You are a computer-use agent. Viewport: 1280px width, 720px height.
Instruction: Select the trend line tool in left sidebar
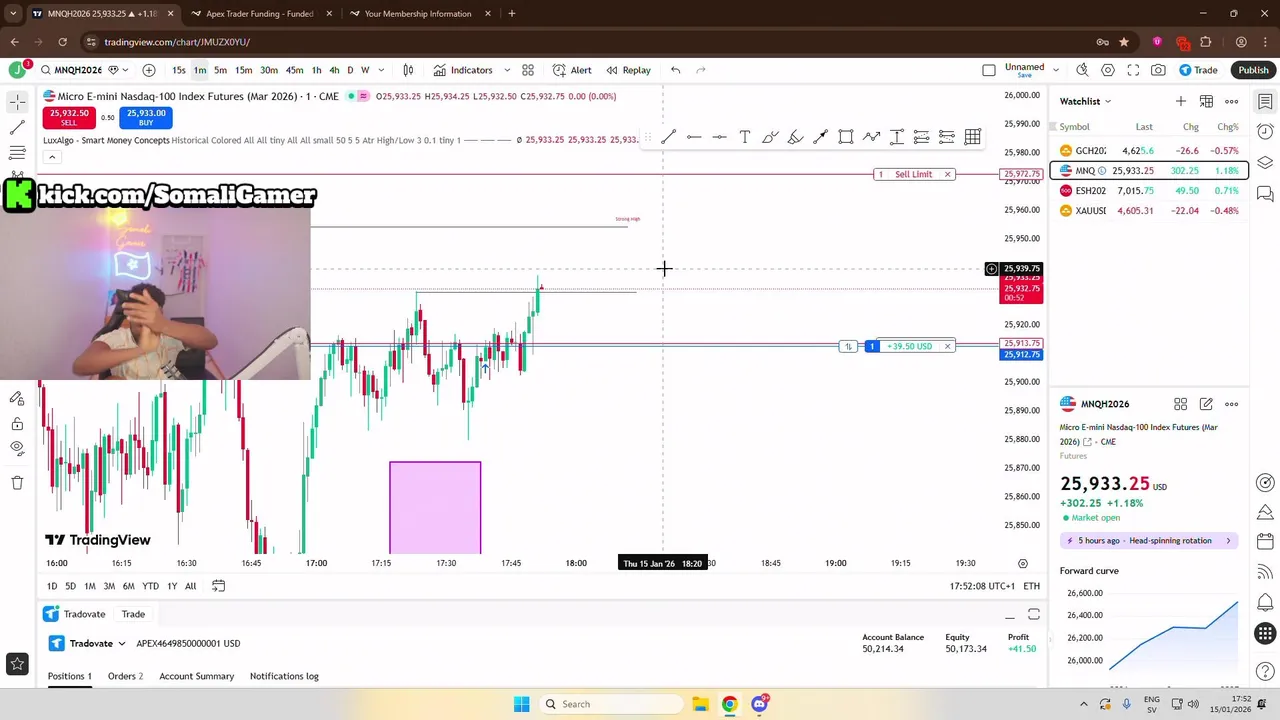(17, 127)
